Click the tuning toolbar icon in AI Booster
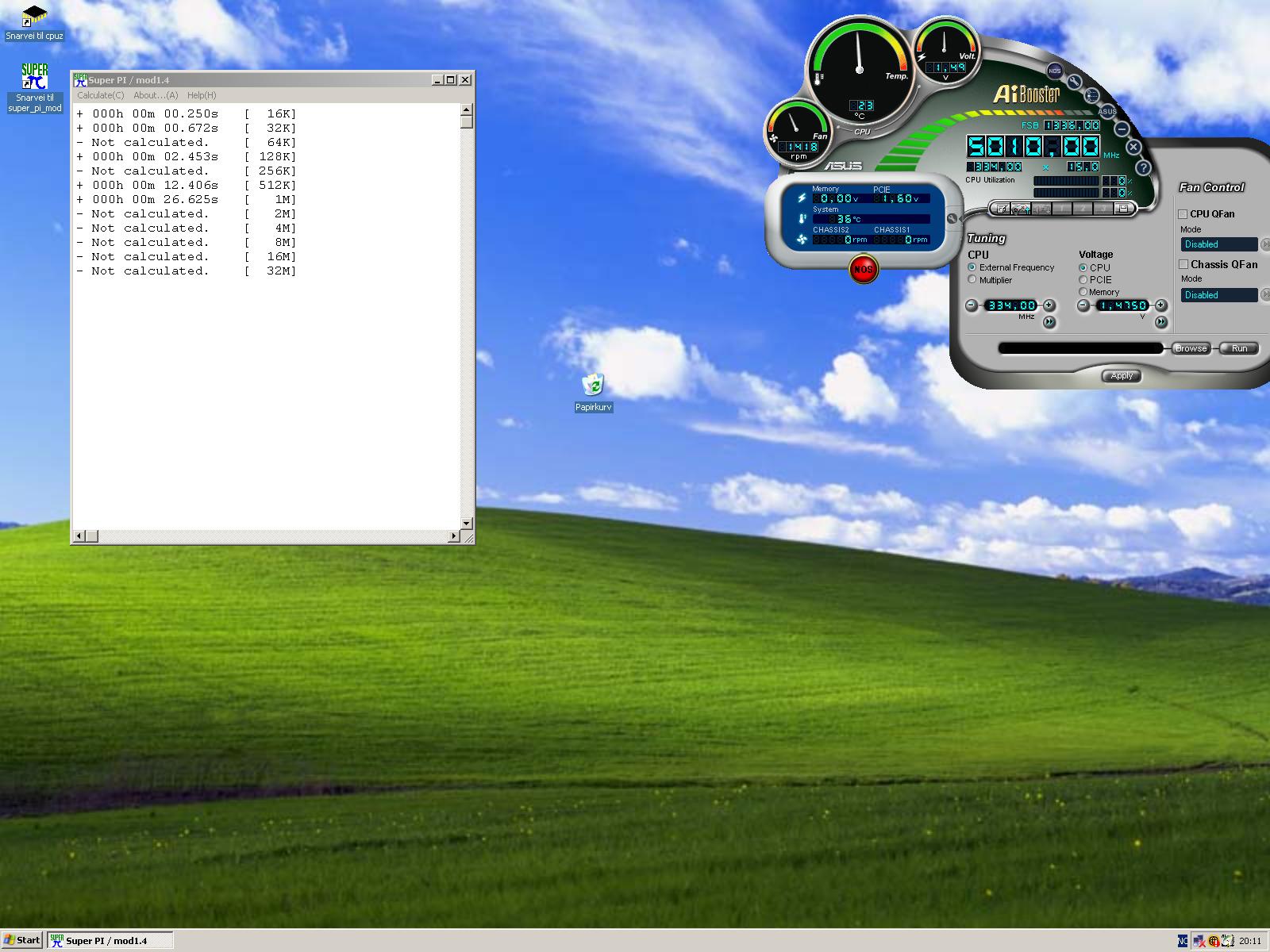The width and height of the screenshot is (1270, 952). click(x=1022, y=209)
